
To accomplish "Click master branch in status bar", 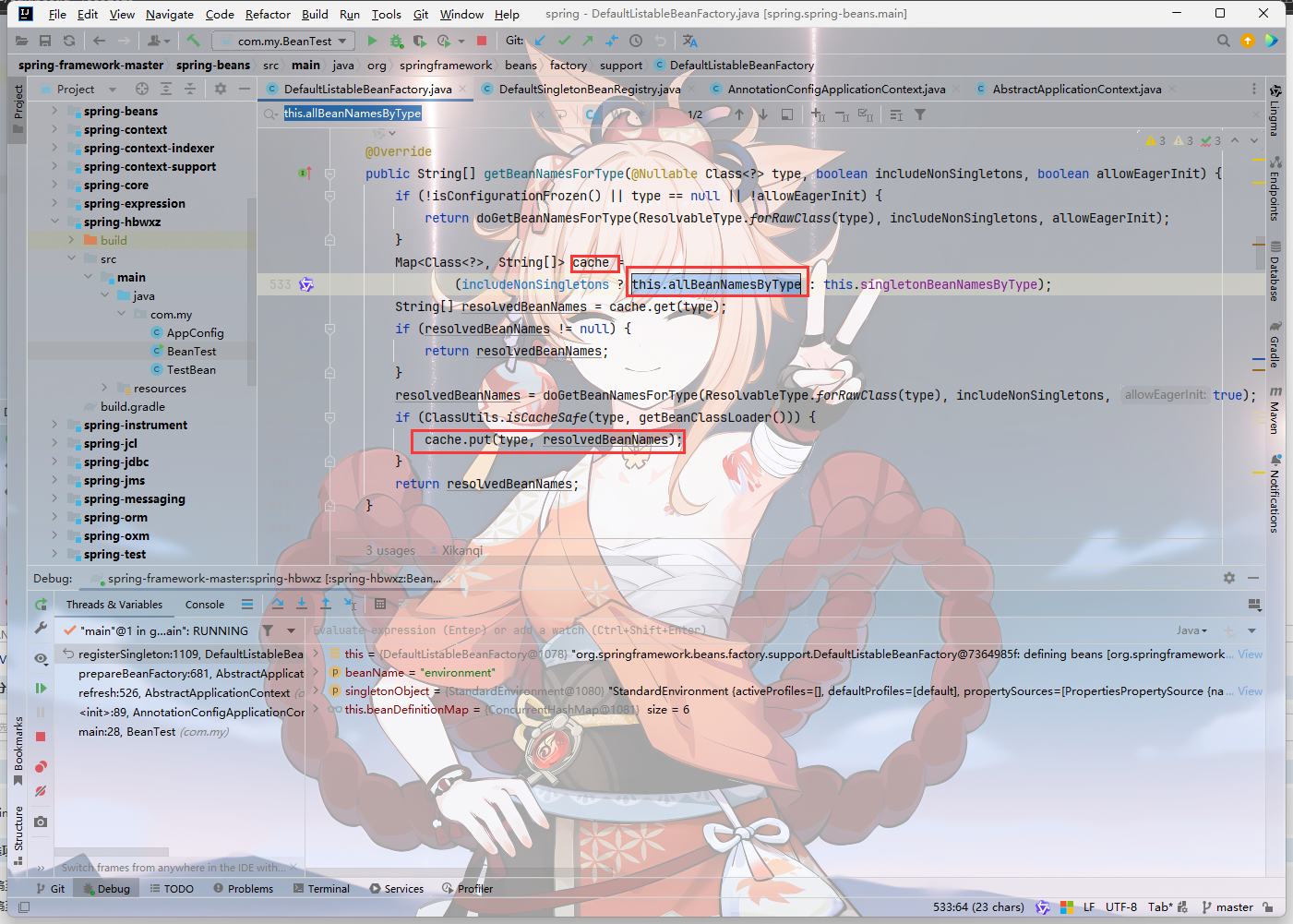I will [x=1227, y=907].
